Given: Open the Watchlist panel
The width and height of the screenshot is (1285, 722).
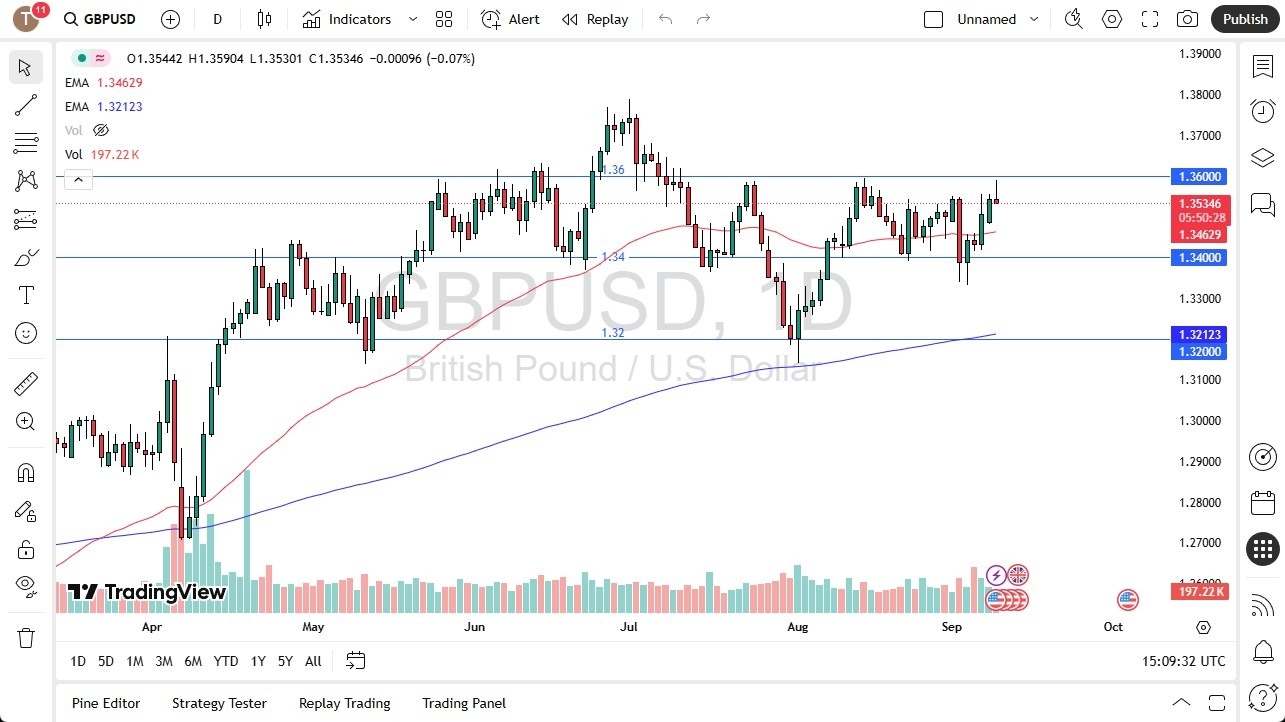Looking at the screenshot, I should 1262,66.
